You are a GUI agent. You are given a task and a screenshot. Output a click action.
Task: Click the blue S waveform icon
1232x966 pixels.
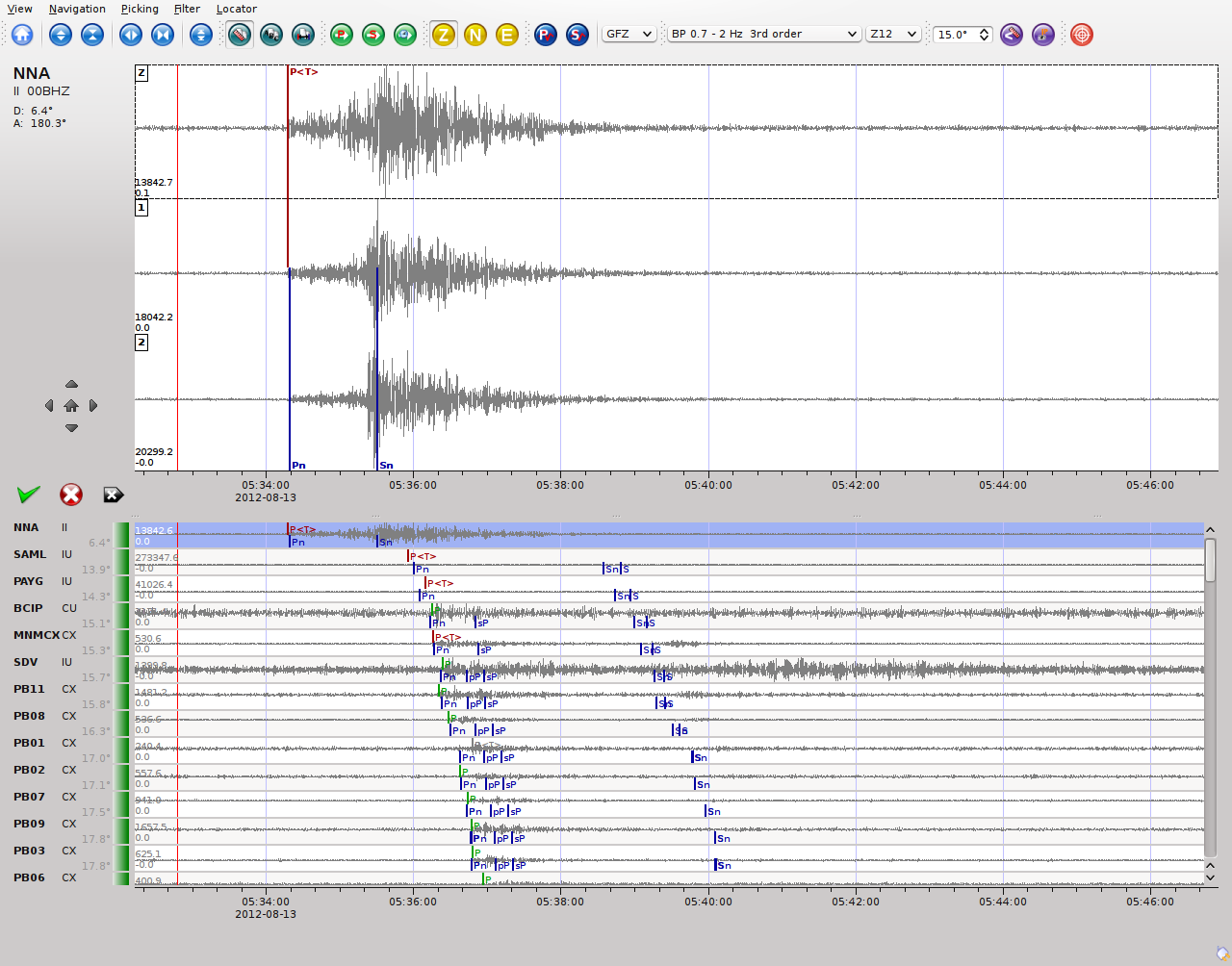point(577,35)
